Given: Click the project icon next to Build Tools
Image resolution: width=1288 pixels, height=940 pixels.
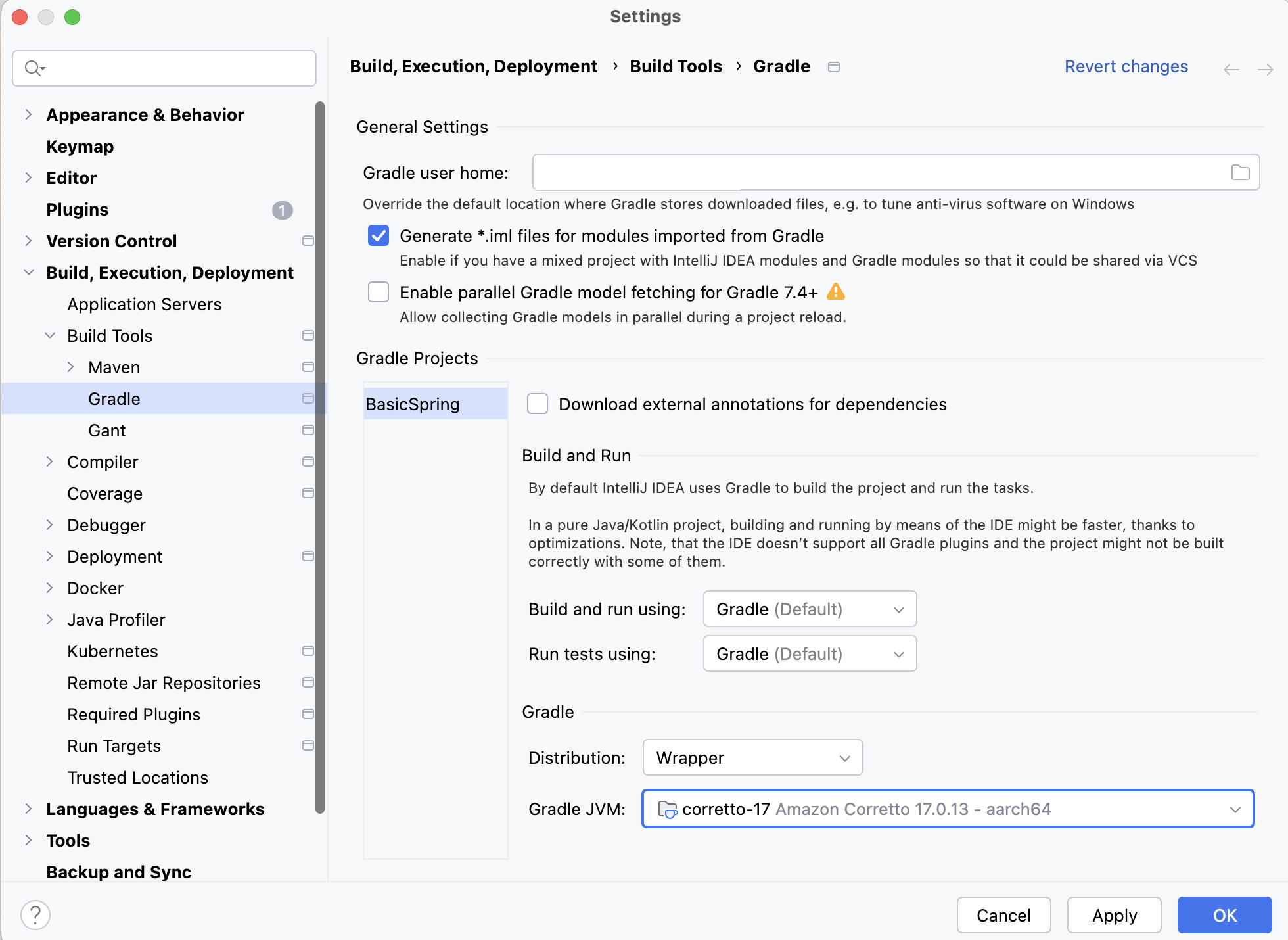Looking at the screenshot, I should click(308, 335).
